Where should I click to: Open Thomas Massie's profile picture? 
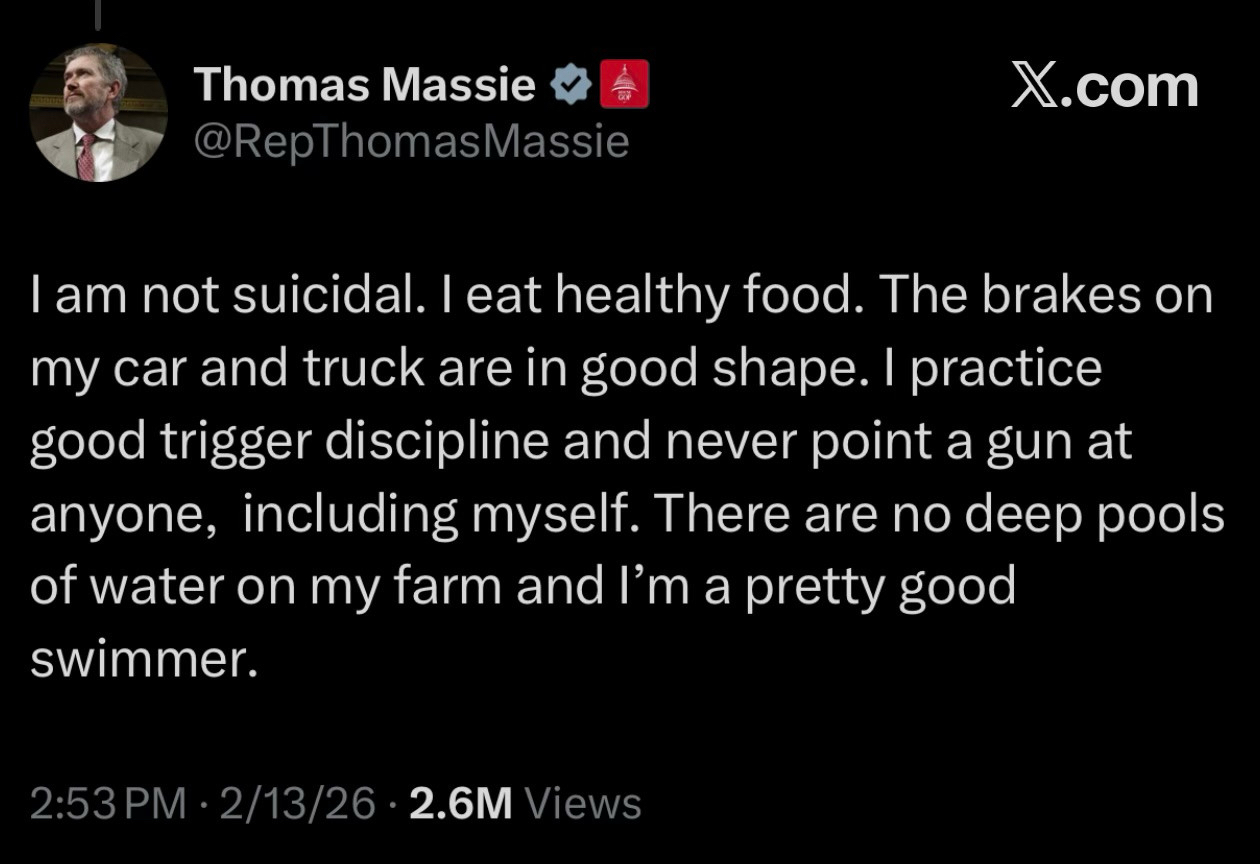[x=97, y=113]
